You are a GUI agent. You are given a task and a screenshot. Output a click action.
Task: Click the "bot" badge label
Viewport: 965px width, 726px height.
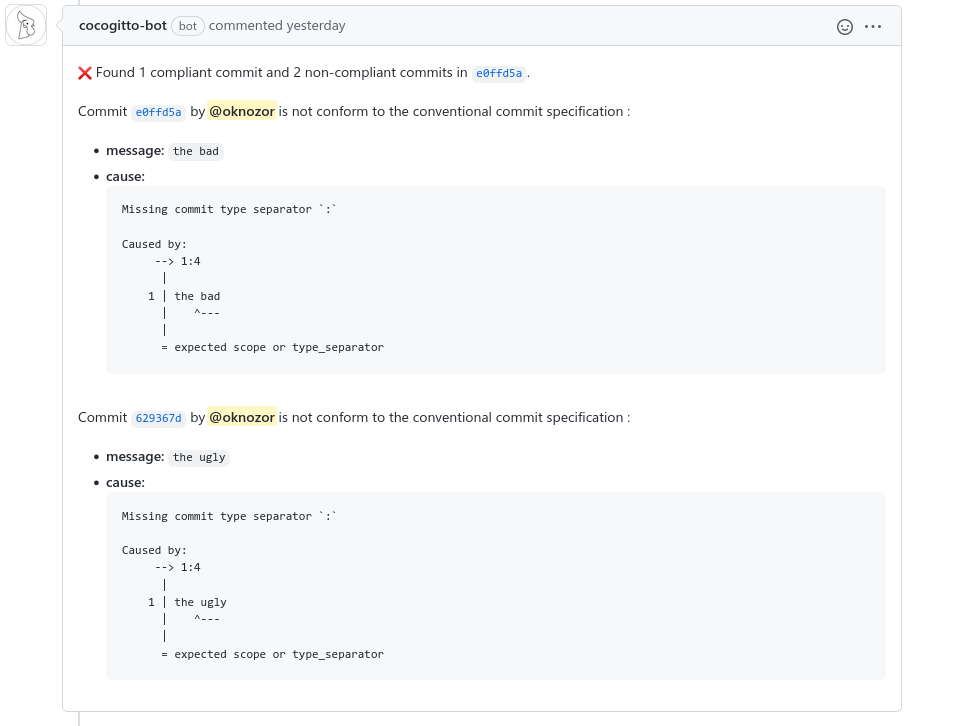tap(187, 26)
